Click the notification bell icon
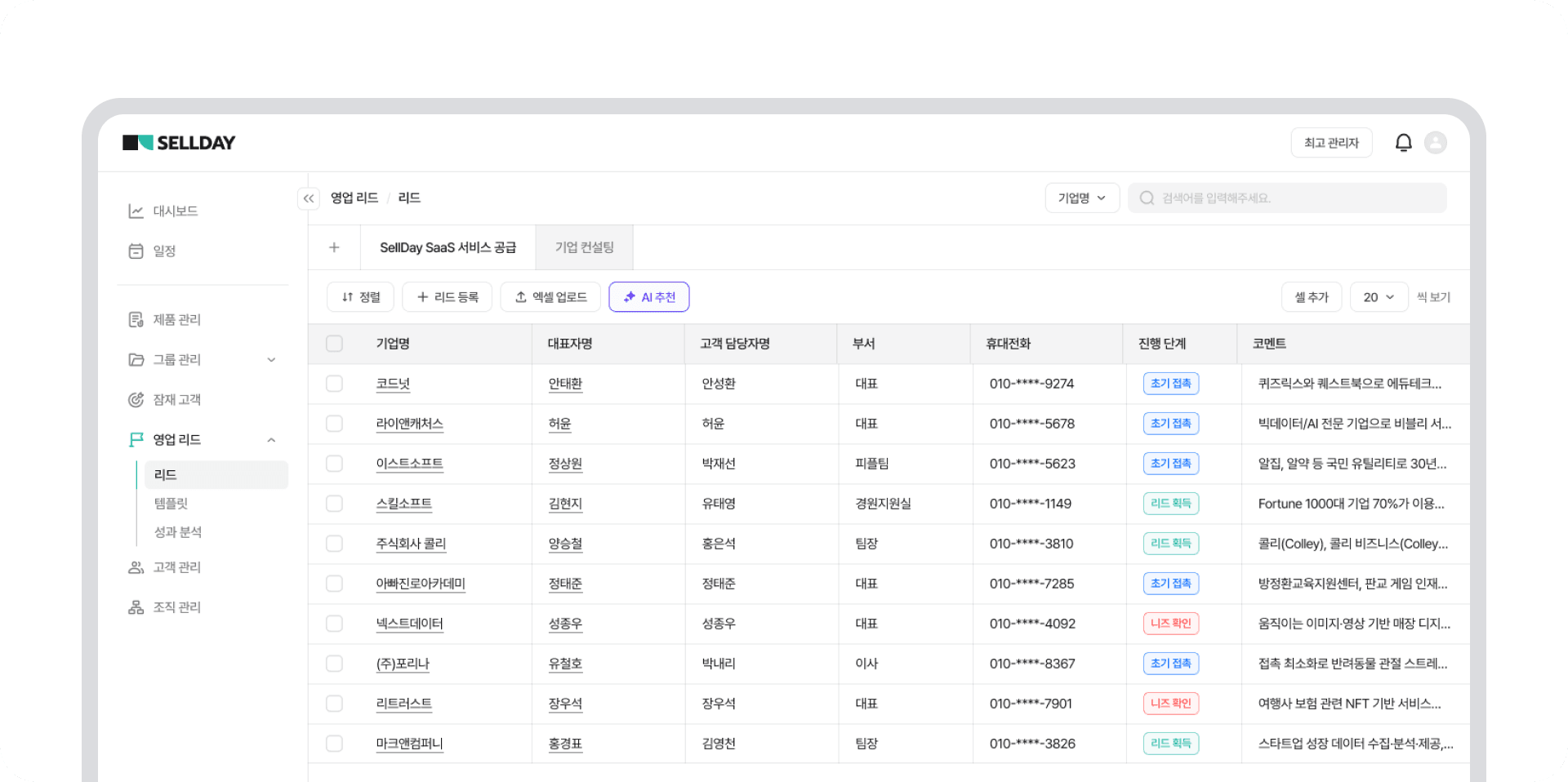 coord(1403,143)
